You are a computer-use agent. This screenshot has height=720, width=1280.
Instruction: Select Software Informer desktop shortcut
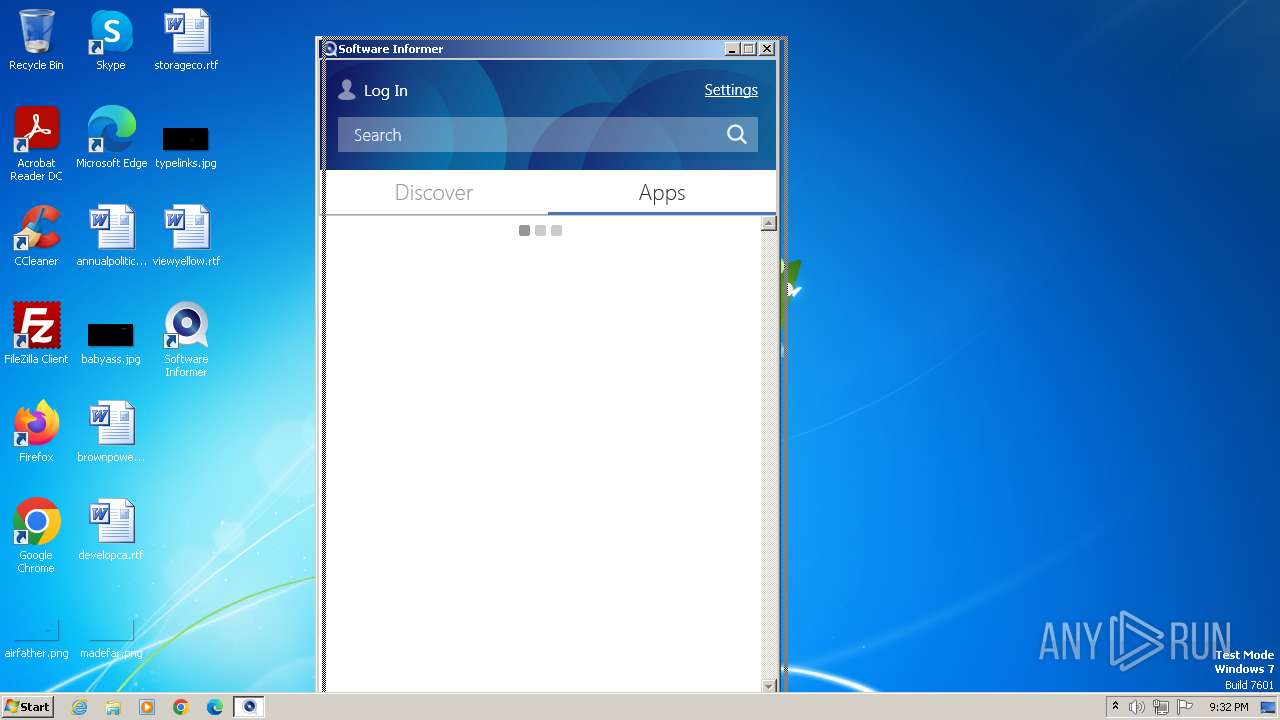point(186,340)
